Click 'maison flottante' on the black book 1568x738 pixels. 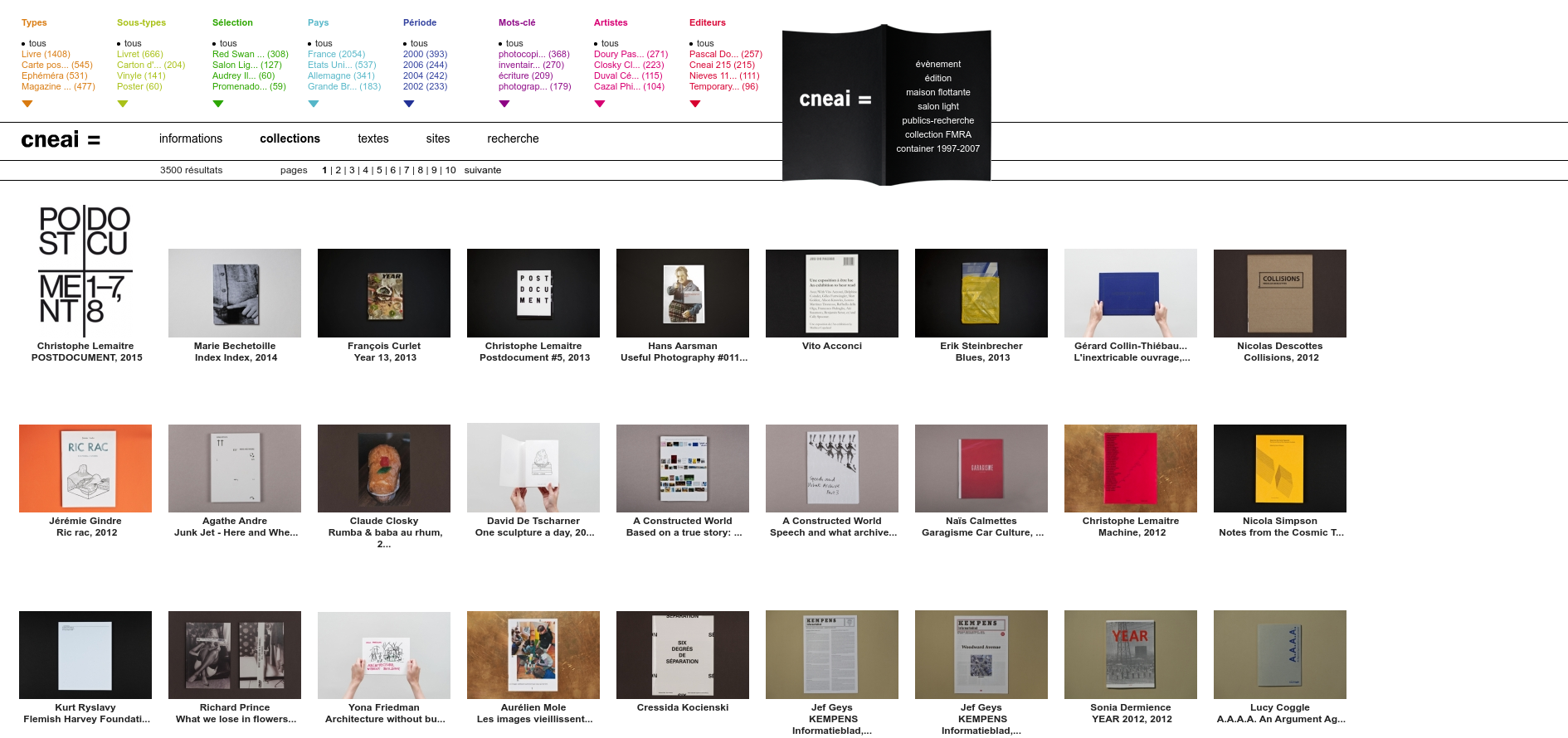point(937,92)
